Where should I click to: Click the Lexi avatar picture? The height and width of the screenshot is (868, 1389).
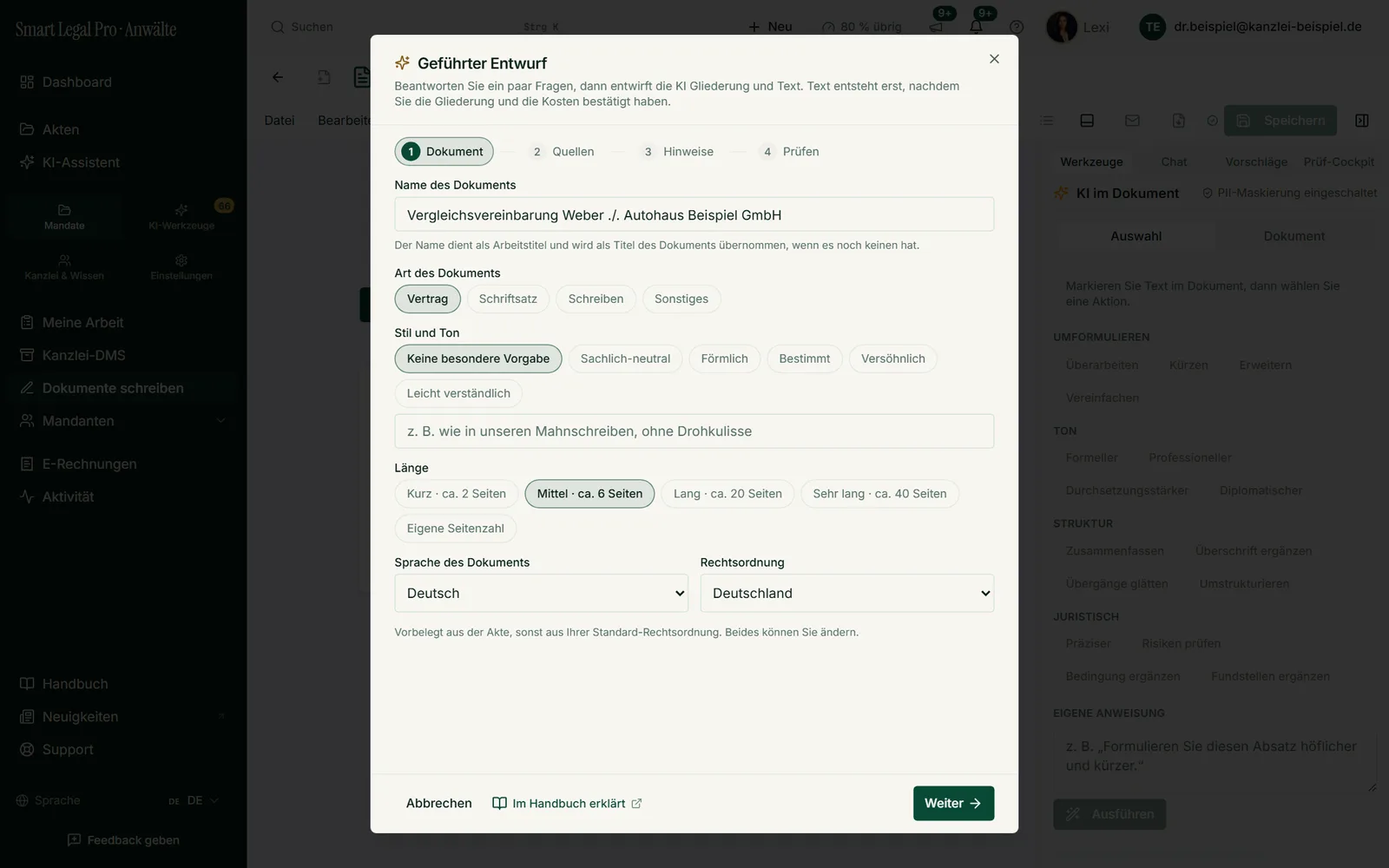[x=1062, y=27]
